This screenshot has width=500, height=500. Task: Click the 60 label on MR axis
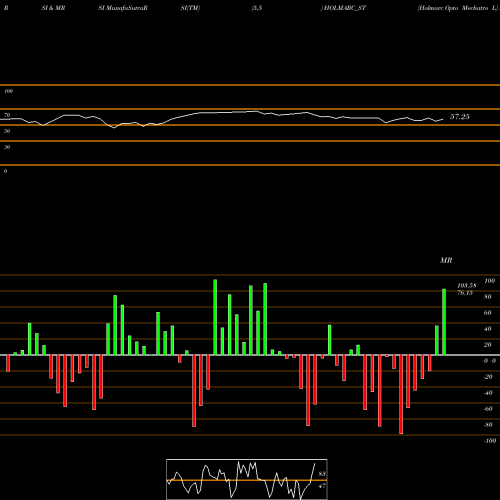tap(488, 313)
